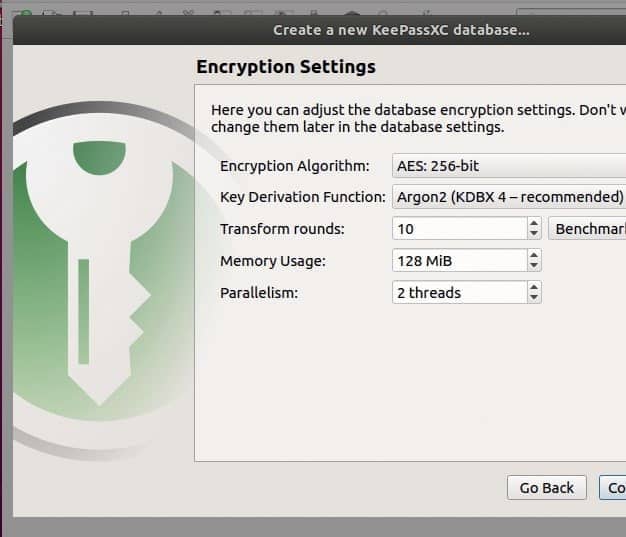
Task: Click the dialog title bar text
Action: (x=401, y=30)
